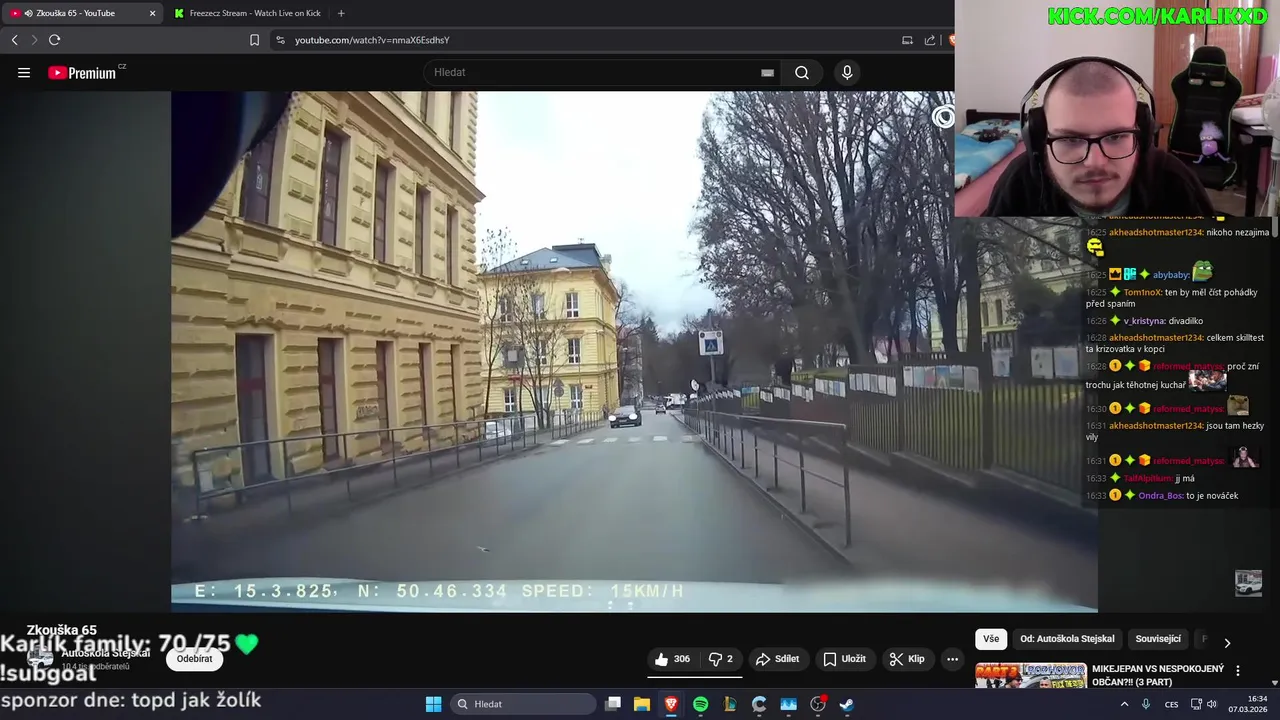Open the MIKEJEPAN VS NESPOKOJENÝ OBČAN video thumbnail
This screenshot has width=1280, height=720.
coord(1030,675)
